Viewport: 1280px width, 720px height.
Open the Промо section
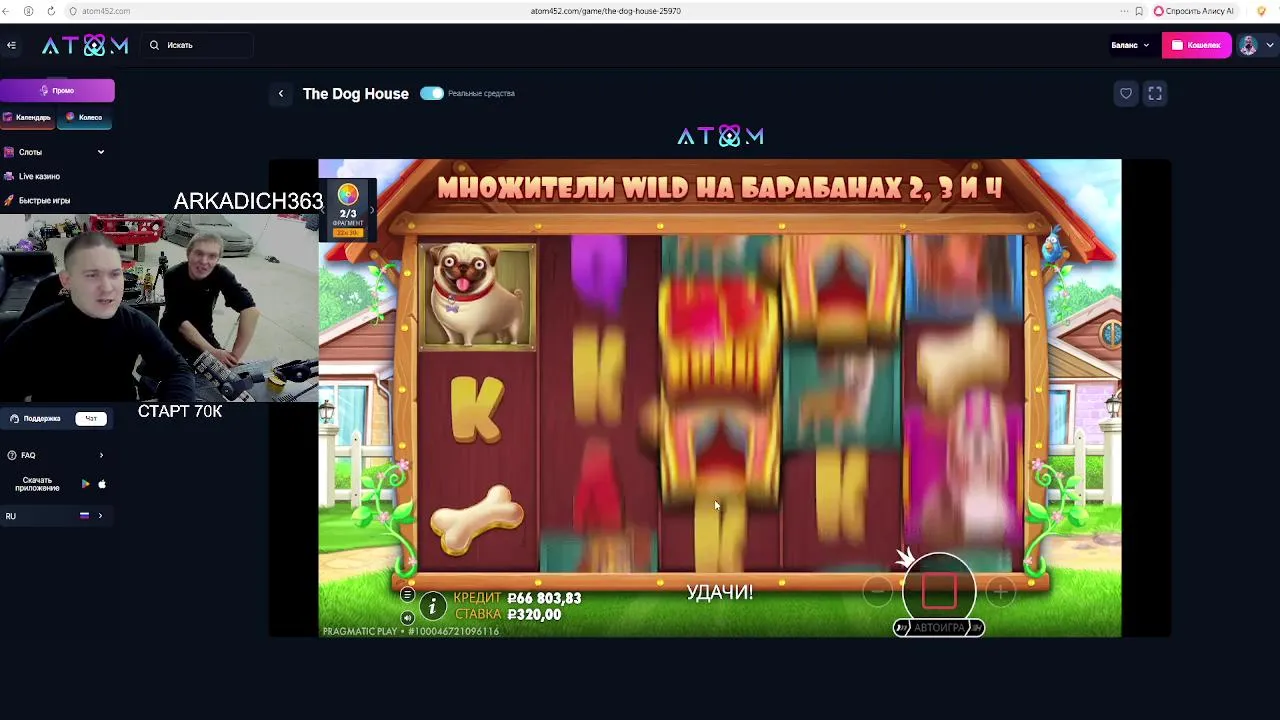pos(57,90)
